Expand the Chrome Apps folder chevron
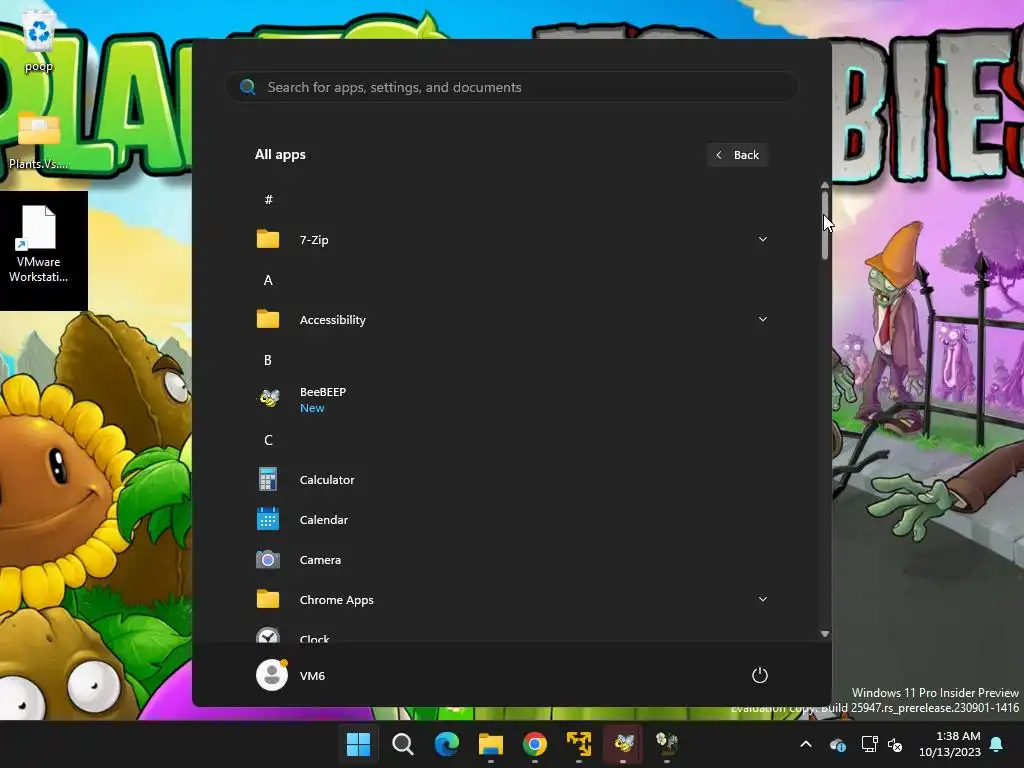 [763, 599]
